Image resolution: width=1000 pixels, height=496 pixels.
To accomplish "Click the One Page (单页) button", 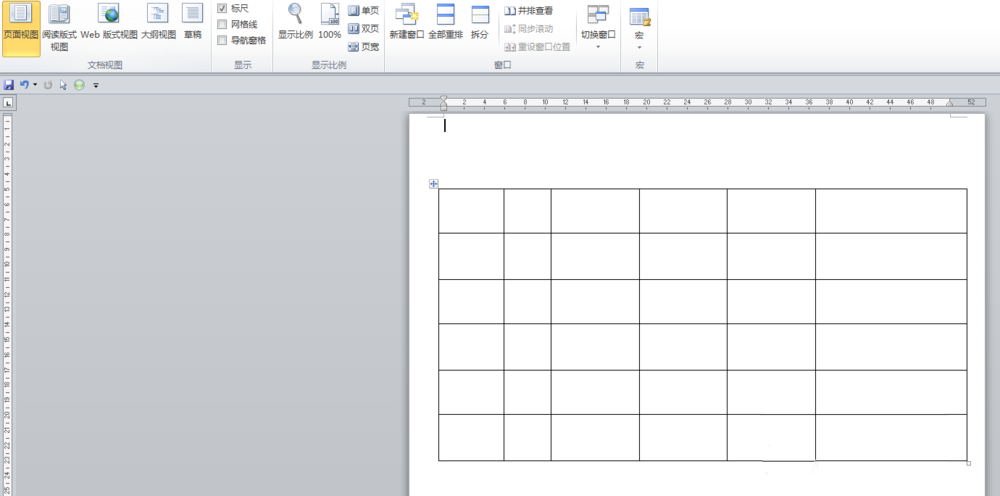I will [364, 11].
